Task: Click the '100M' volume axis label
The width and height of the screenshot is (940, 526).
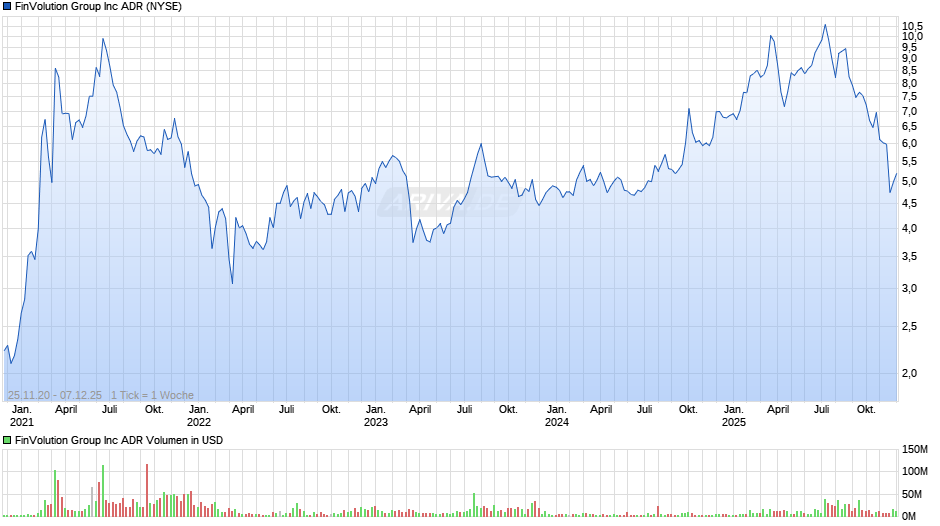Action: click(x=915, y=471)
